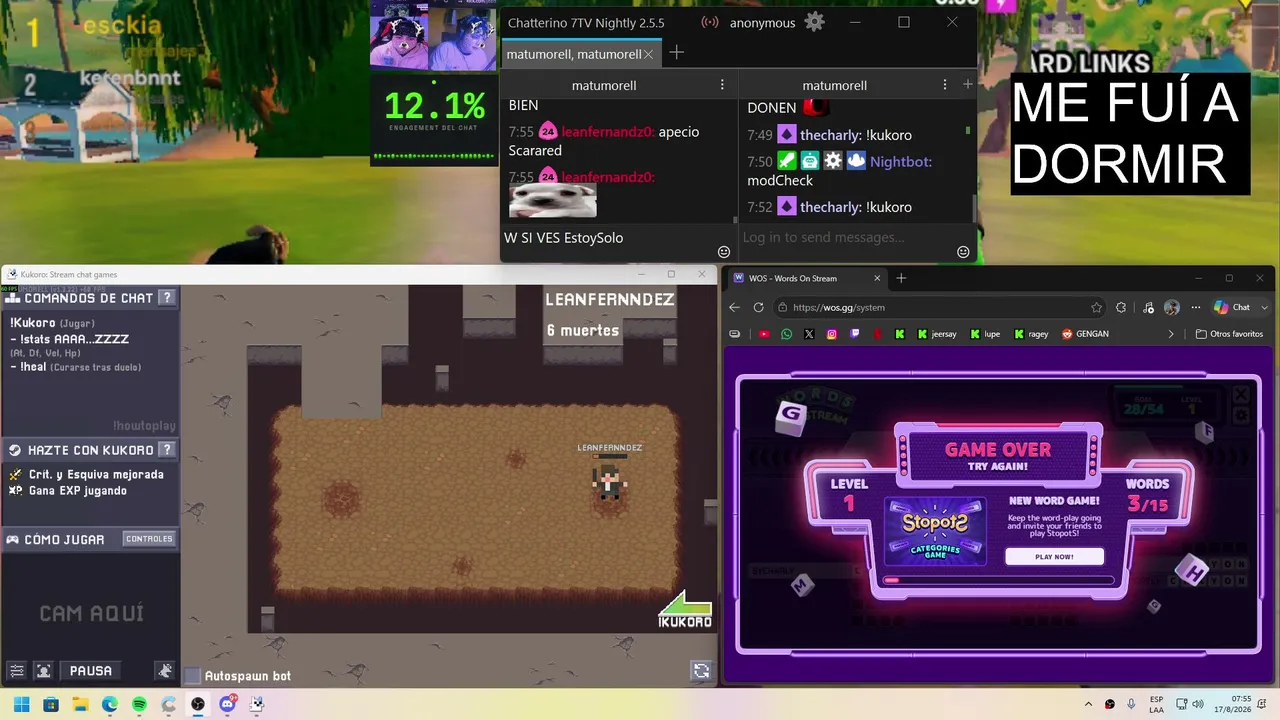The height and width of the screenshot is (720, 1280).
Task: Enable the Autospawn bot checkbox
Action: coord(193,676)
